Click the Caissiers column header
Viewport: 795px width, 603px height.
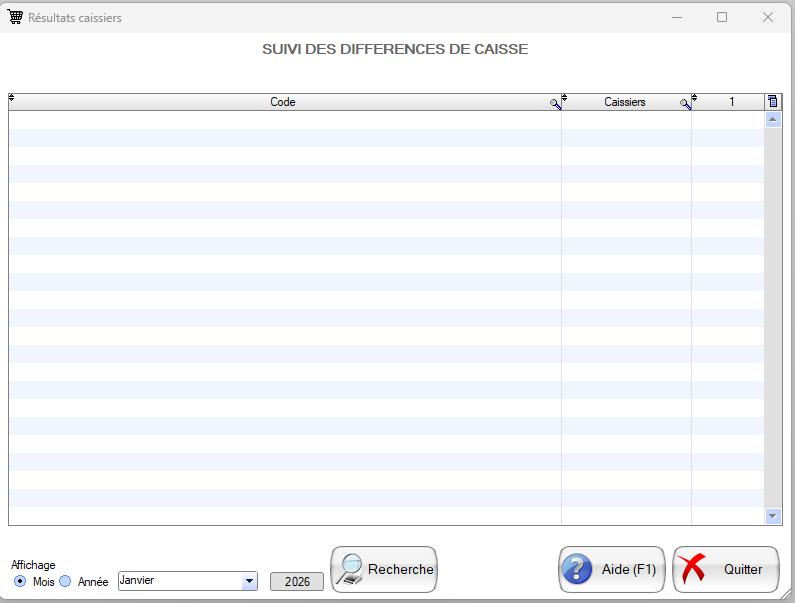pyautogui.click(x=626, y=102)
